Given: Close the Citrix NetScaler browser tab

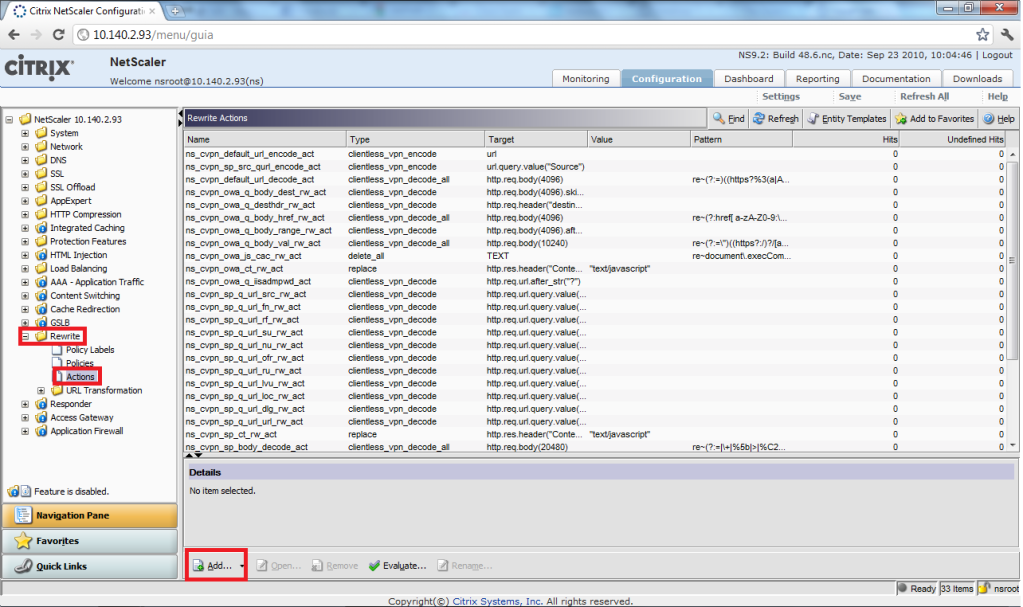Looking at the screenshot, I should (x=152, y=11).
